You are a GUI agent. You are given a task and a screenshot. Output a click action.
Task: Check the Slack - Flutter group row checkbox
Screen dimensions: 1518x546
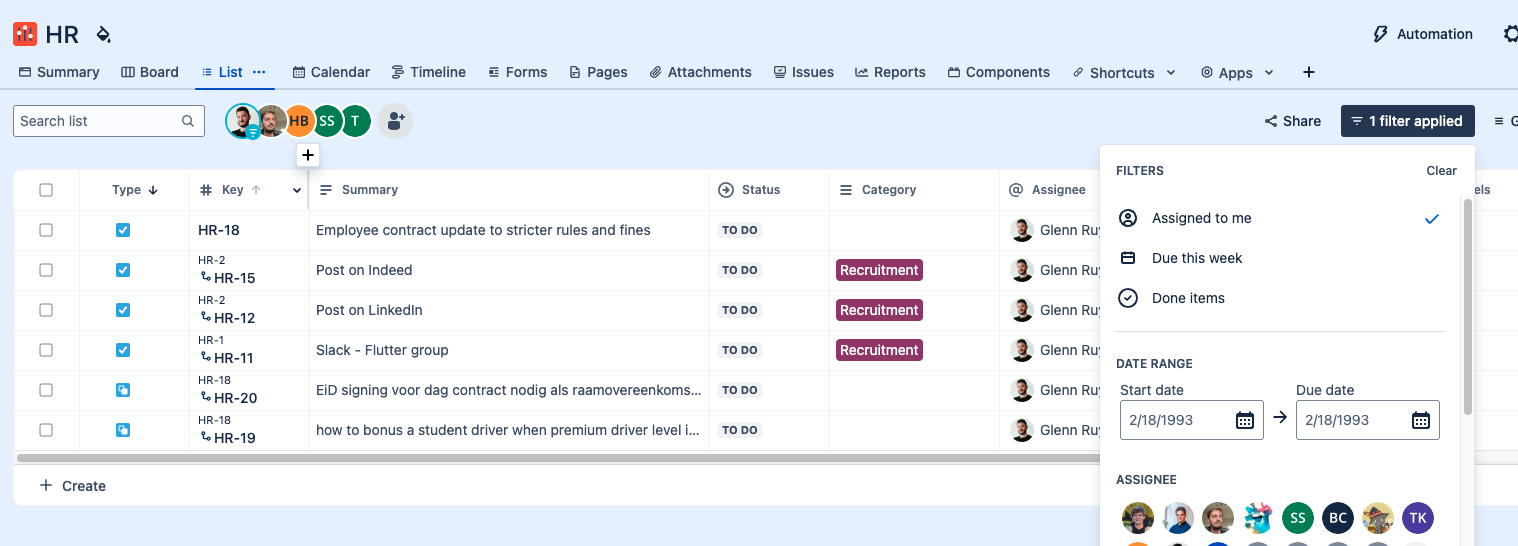pos(46,350)
